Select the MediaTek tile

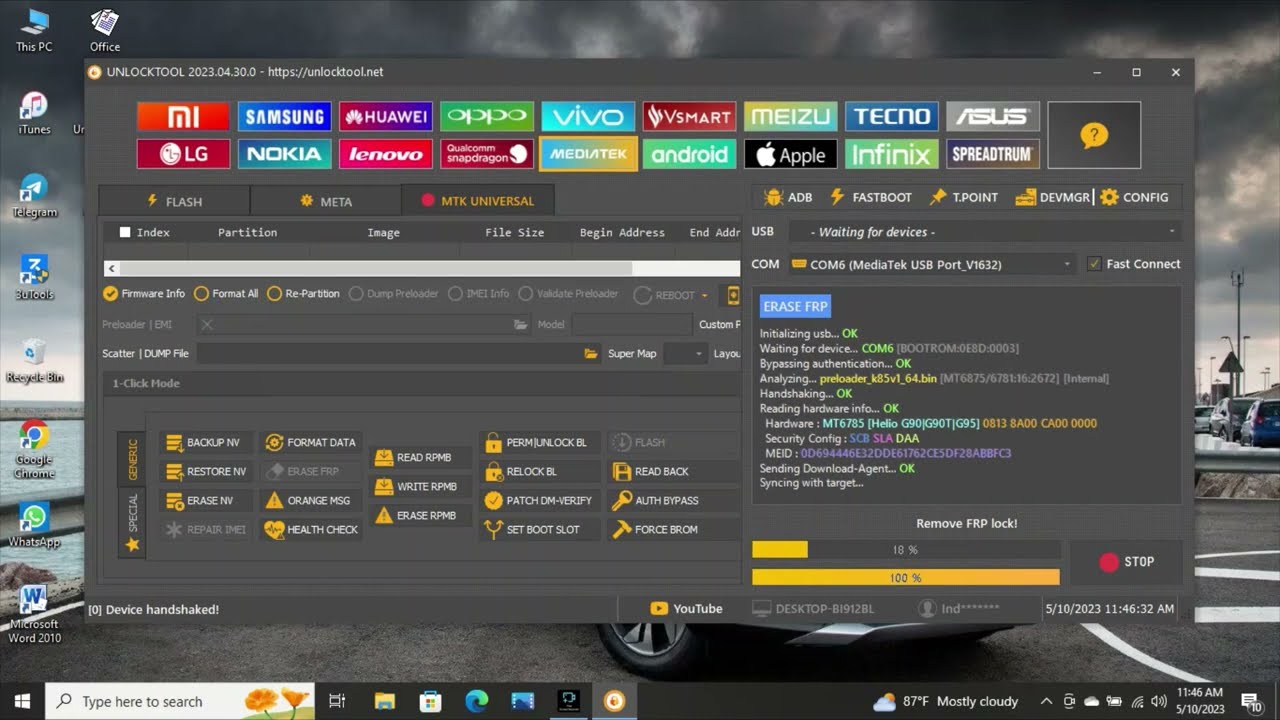coord(588,154)
